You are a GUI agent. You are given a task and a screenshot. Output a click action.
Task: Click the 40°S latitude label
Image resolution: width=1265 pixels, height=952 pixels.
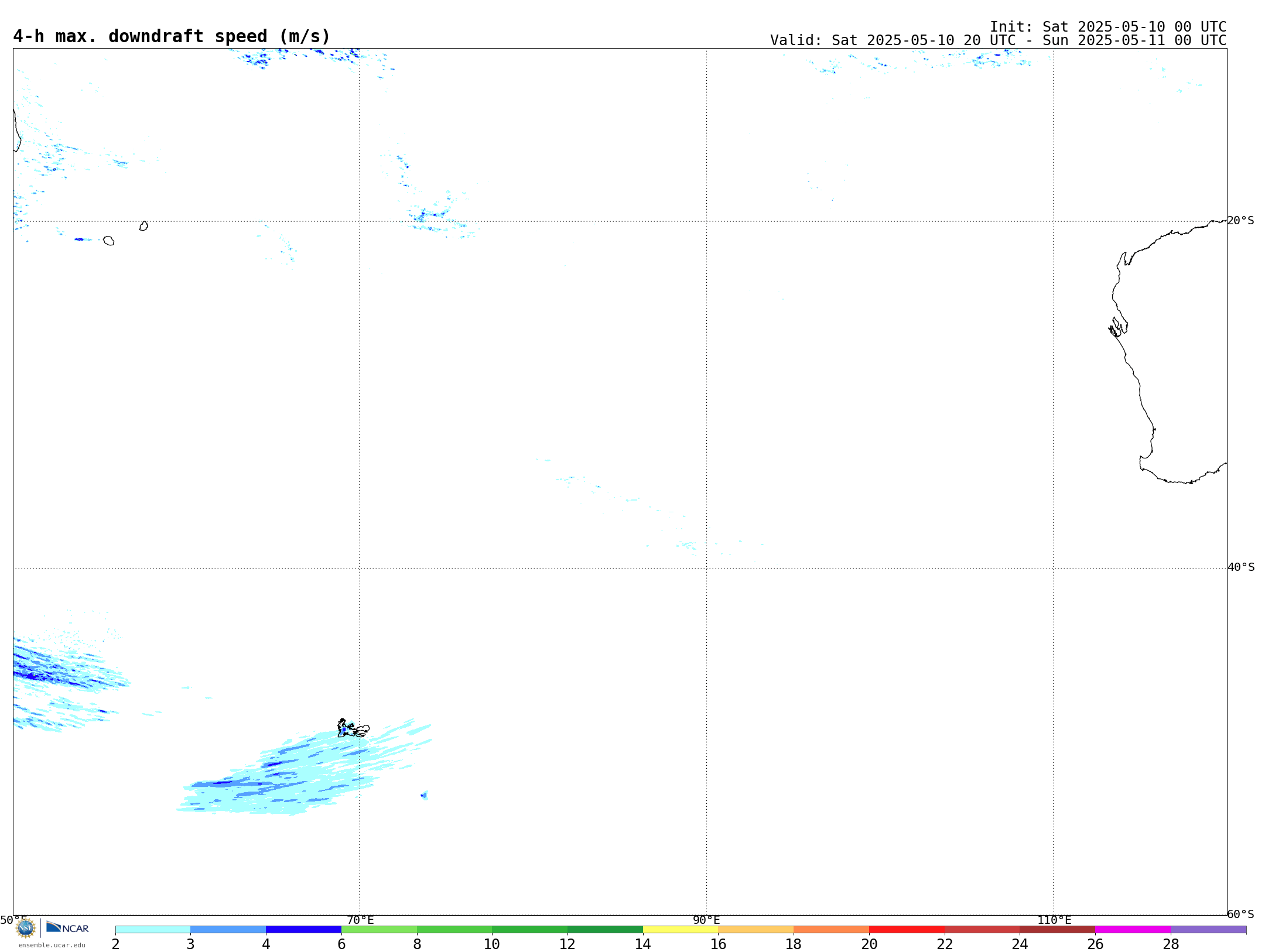(x=1240, y=567)
